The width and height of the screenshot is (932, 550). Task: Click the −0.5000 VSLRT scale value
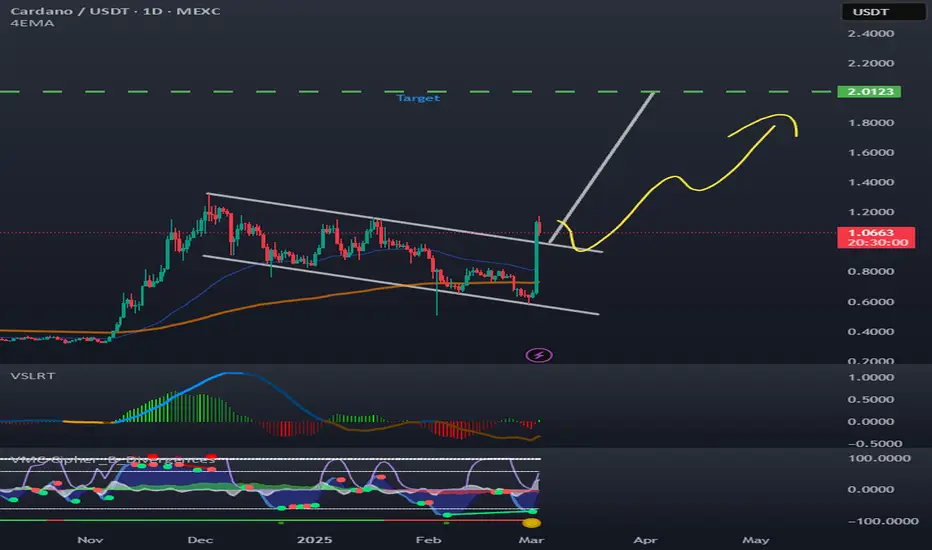(875, 444)
